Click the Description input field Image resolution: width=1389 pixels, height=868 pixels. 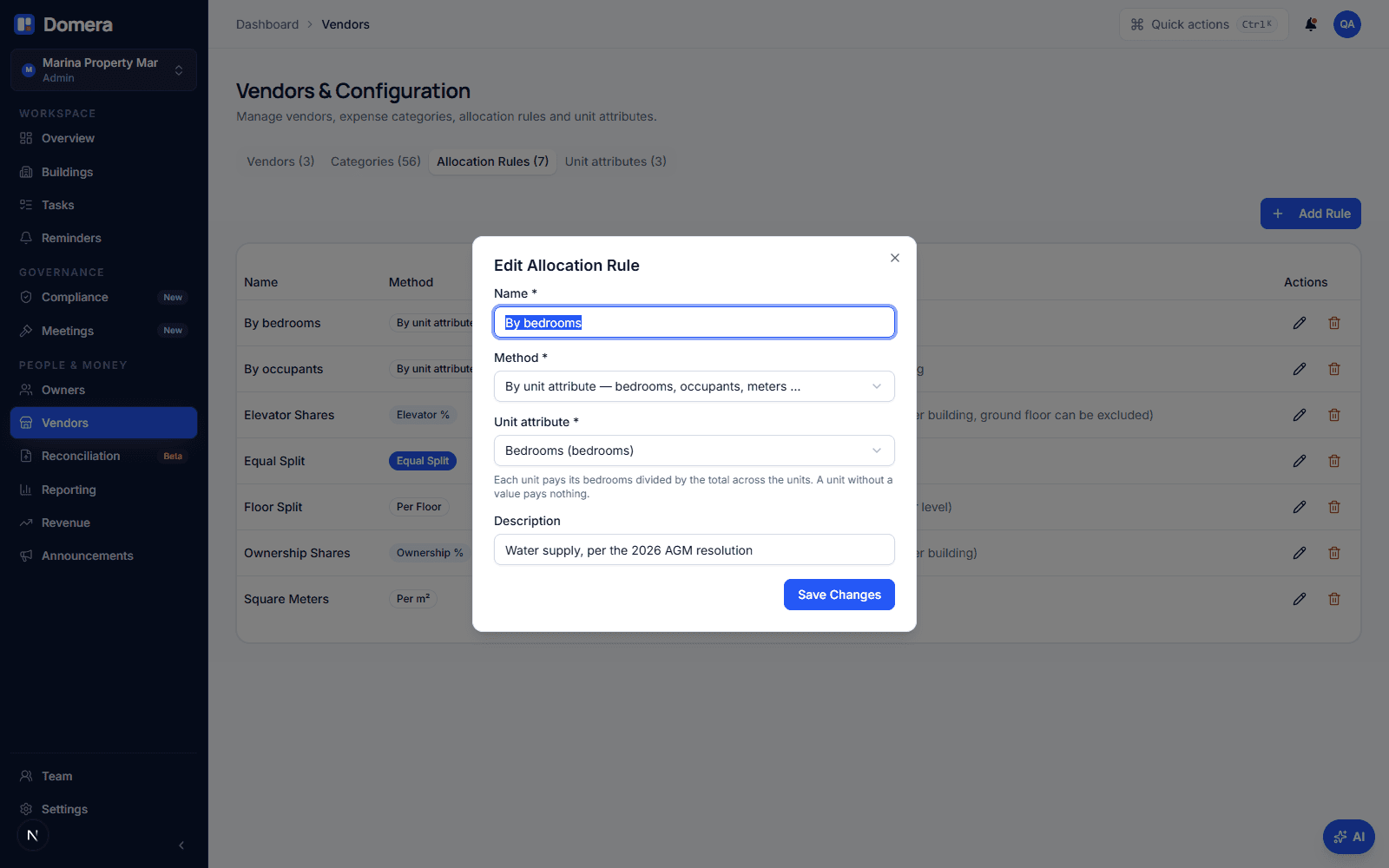point(694,549)
